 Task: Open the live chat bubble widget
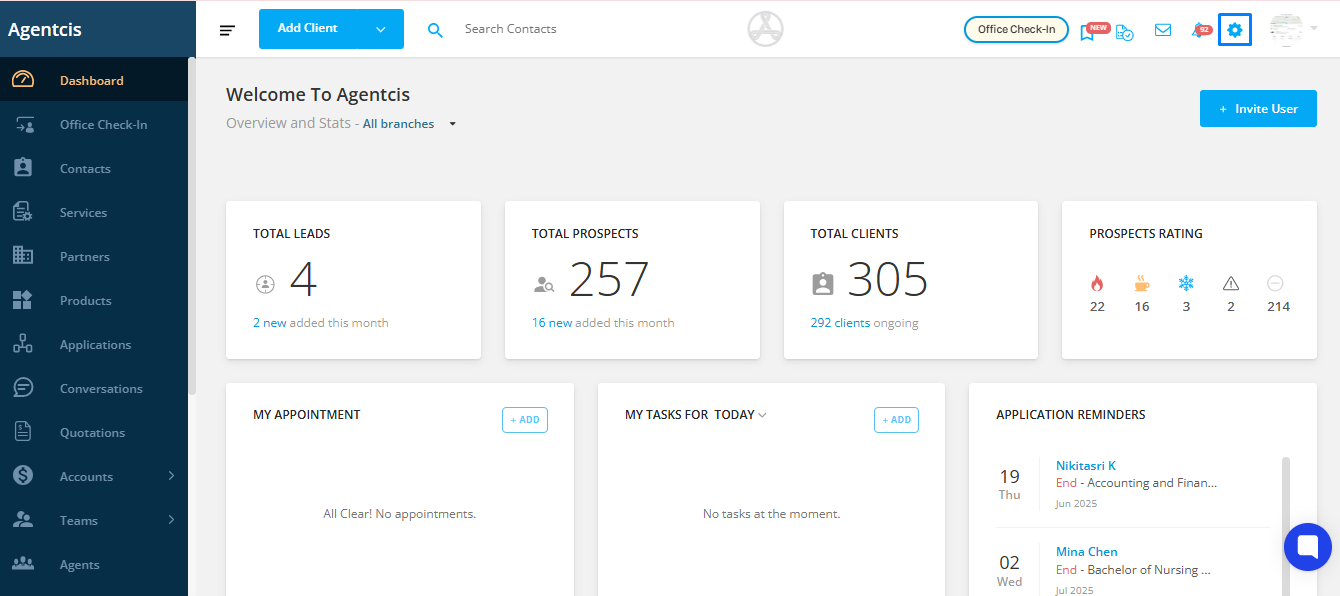pyautogui.click(x=1308, y=547)
